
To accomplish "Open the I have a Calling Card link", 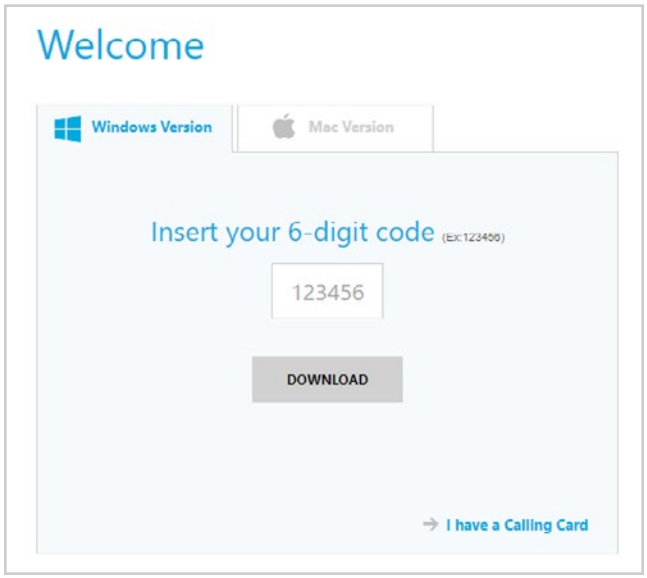I will click(x=517, y=525).
